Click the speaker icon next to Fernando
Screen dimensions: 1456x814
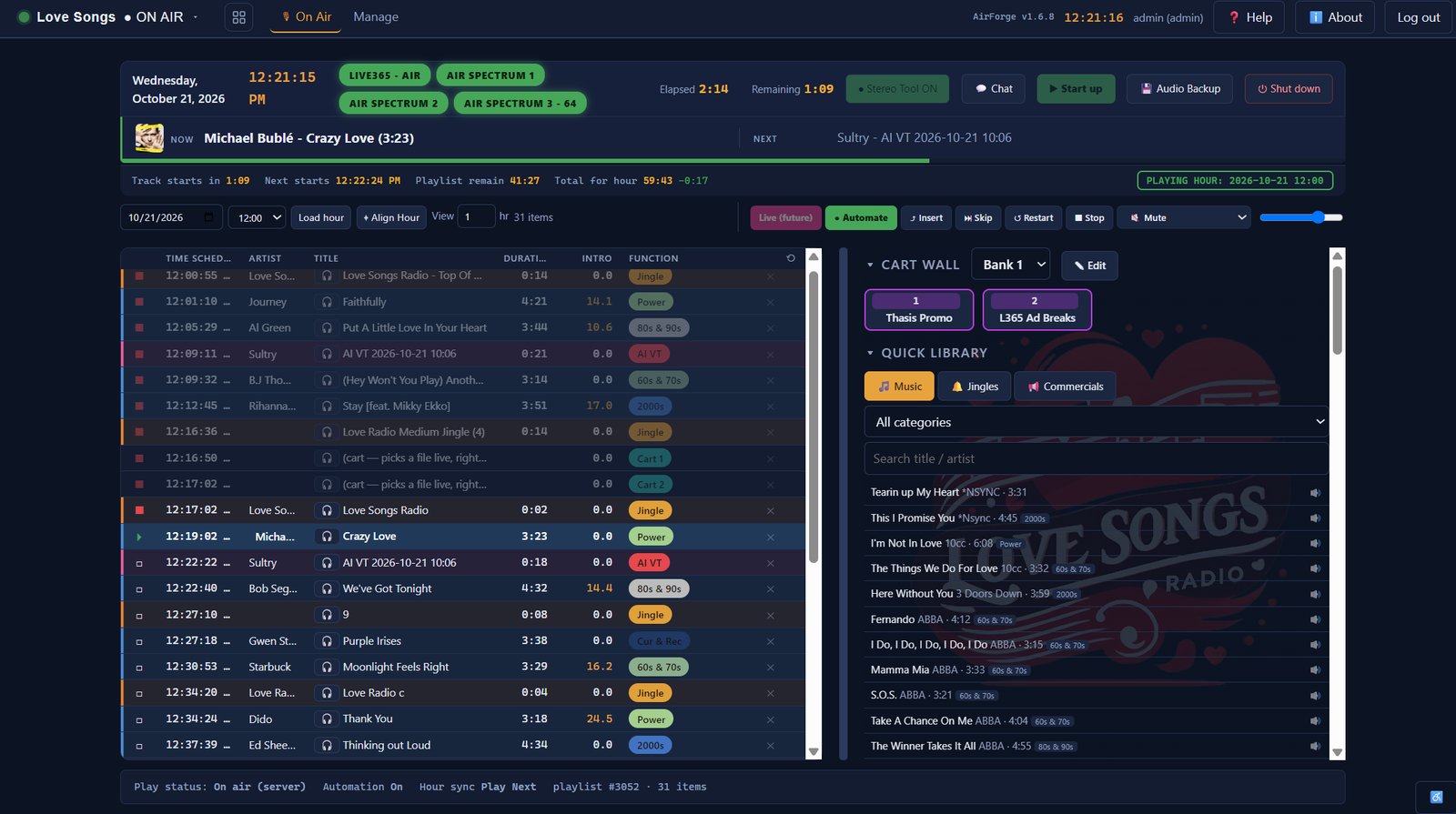coord(1315,619)
